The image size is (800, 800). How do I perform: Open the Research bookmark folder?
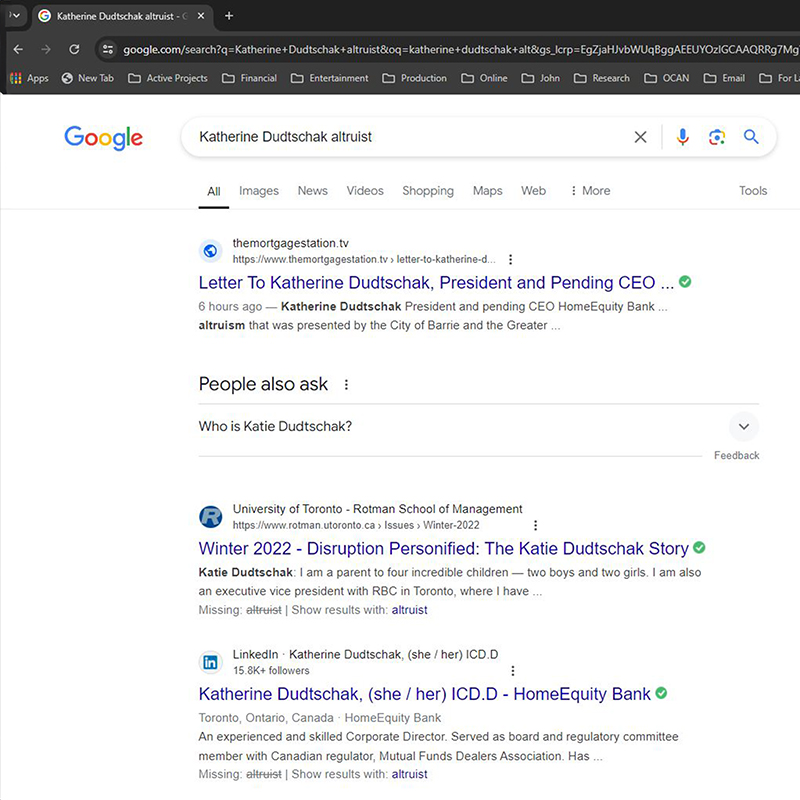602,78
